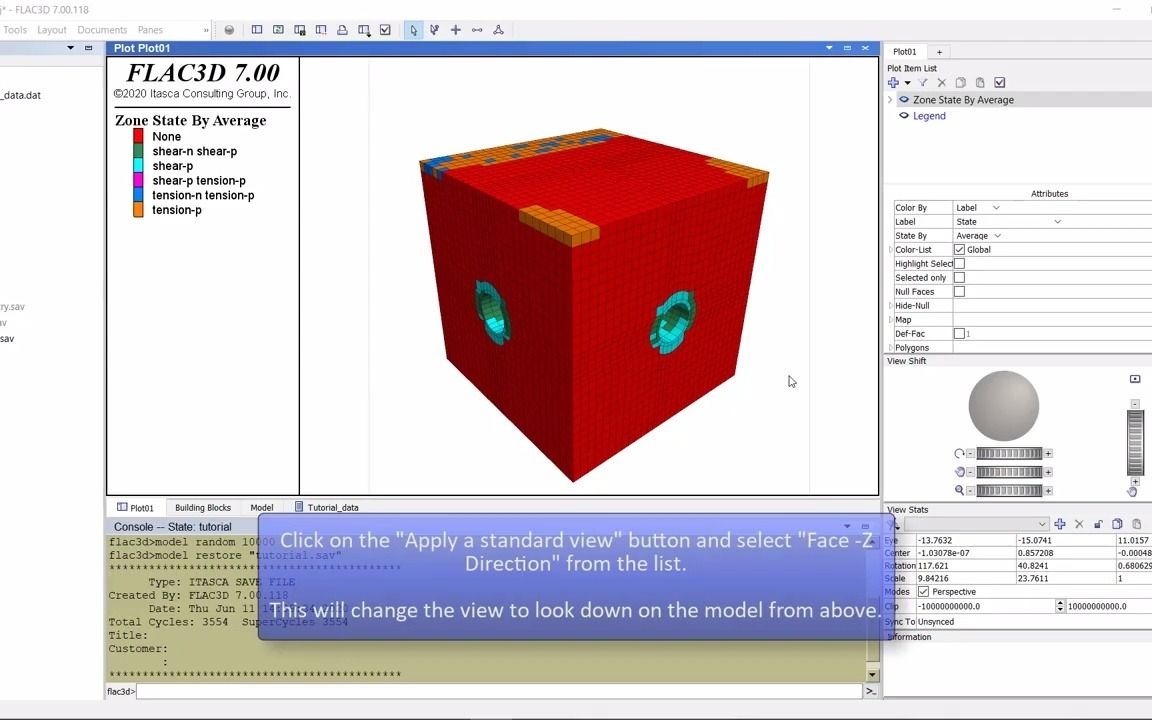Viewport: 1152px width, 720px height.
Task: Select the mouse pointer selection tool
Action: [x=414, y=30]
